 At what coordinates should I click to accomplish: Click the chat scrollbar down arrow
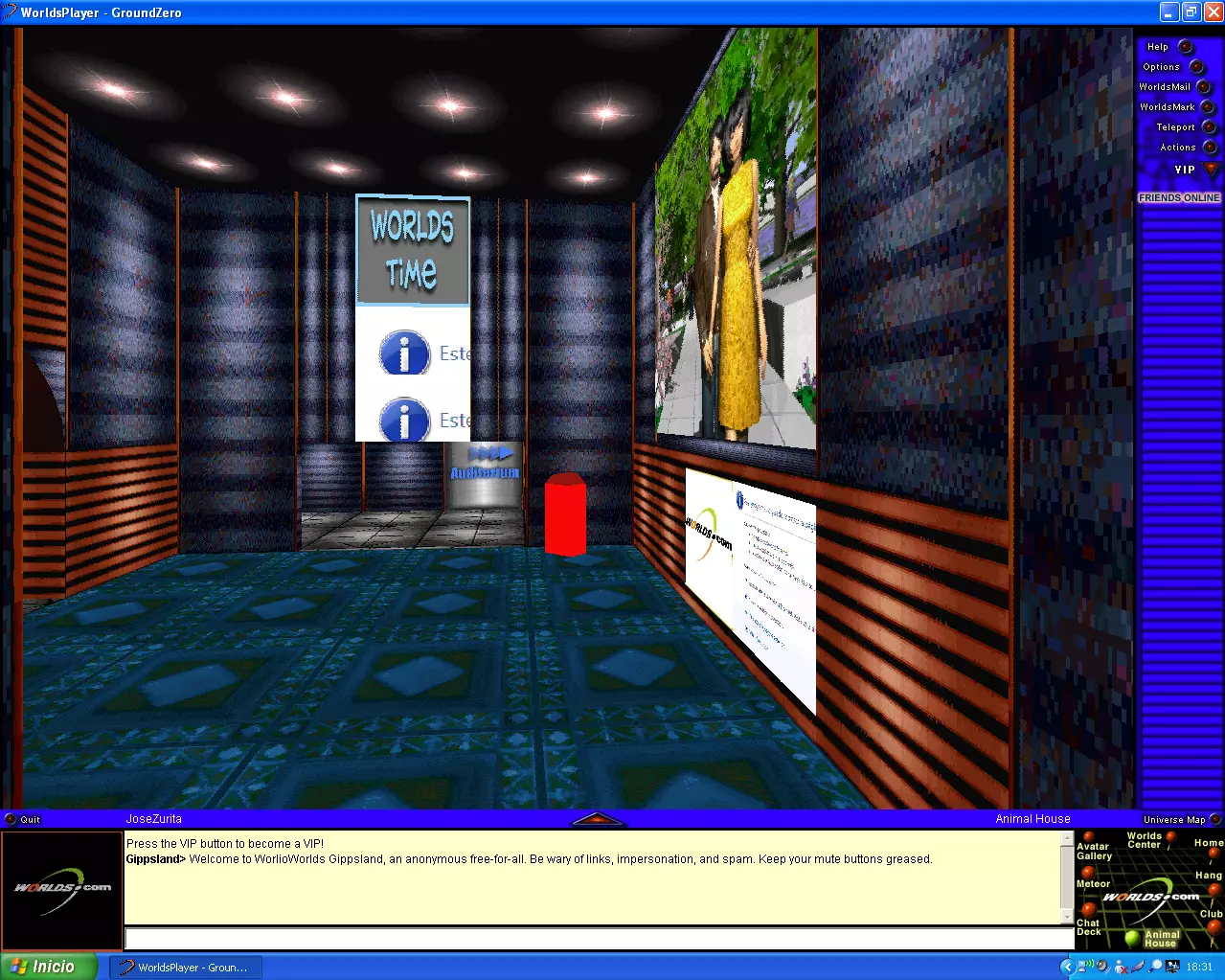coord(1067,916)
